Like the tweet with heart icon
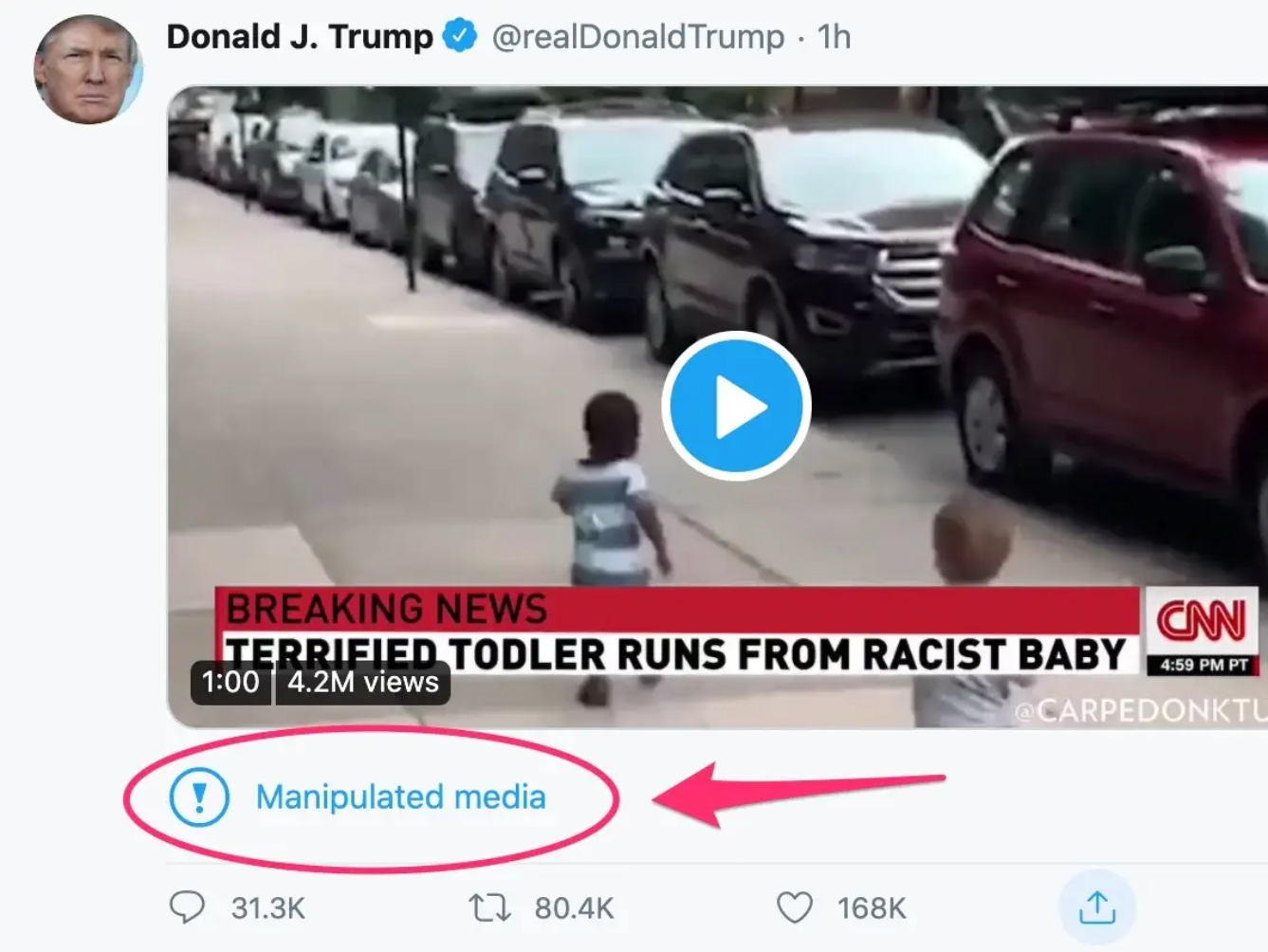This screenshot has height=952, width=1268. tap(795, 907)
